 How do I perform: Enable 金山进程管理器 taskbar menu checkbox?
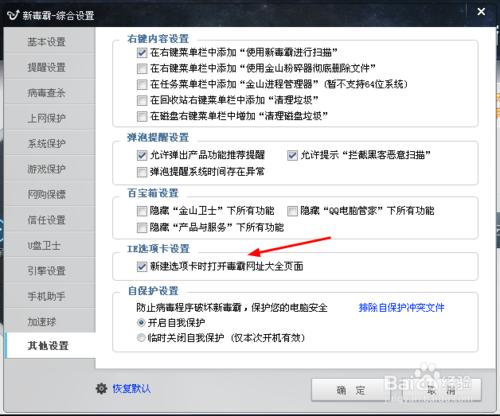click(x=142, y=84)
